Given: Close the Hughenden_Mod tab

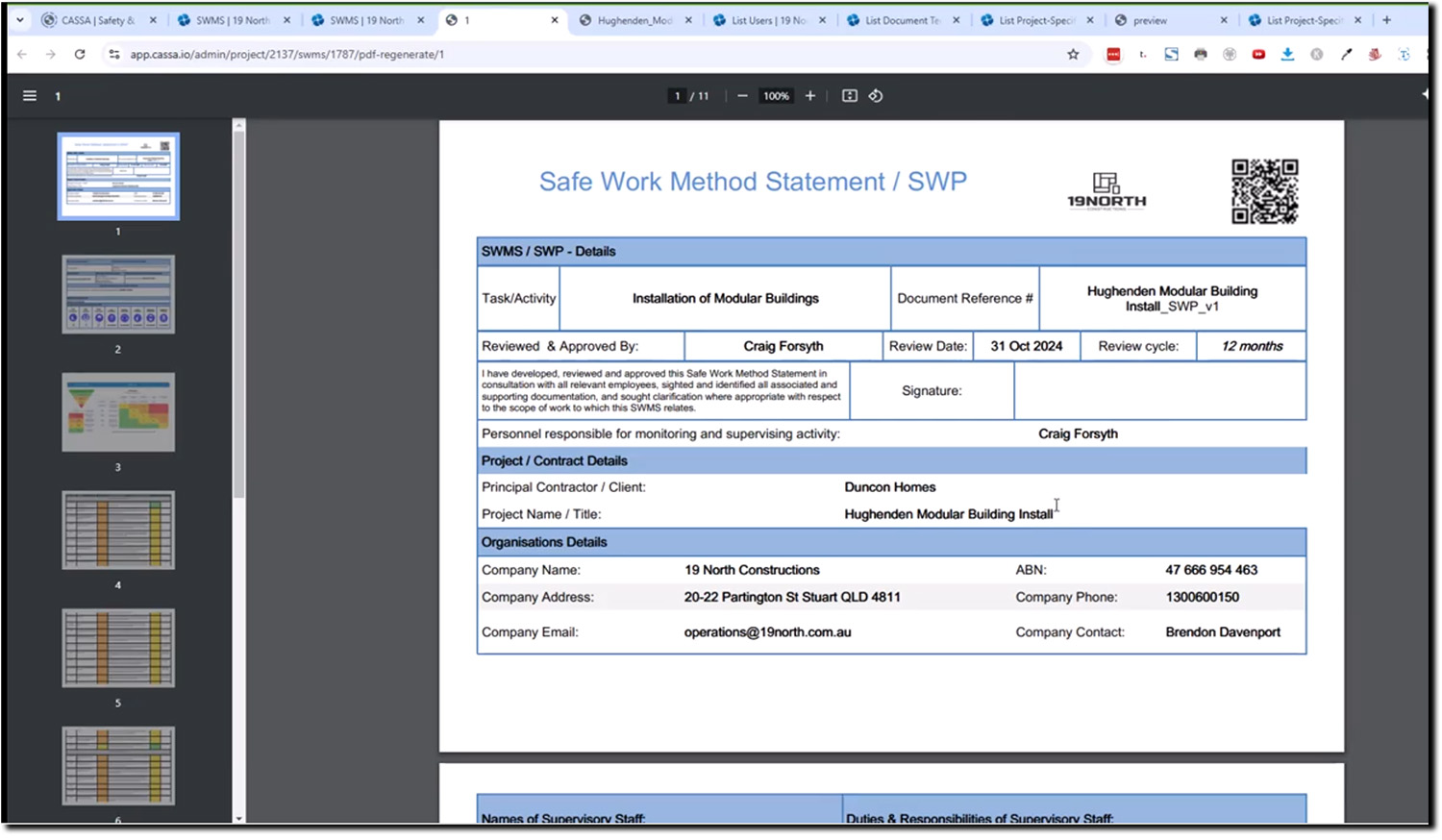Looking at the screenshot, I should 688,20.
